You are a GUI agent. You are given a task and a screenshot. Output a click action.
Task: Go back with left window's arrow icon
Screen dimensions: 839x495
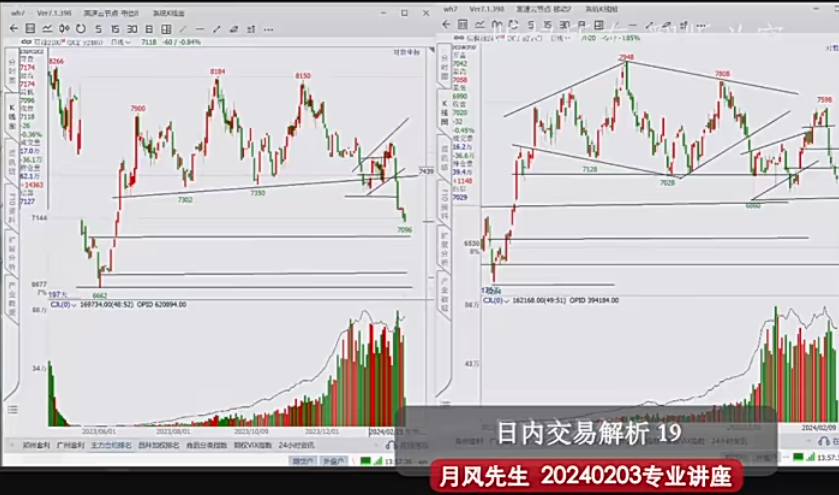click(x=14, y=29)
